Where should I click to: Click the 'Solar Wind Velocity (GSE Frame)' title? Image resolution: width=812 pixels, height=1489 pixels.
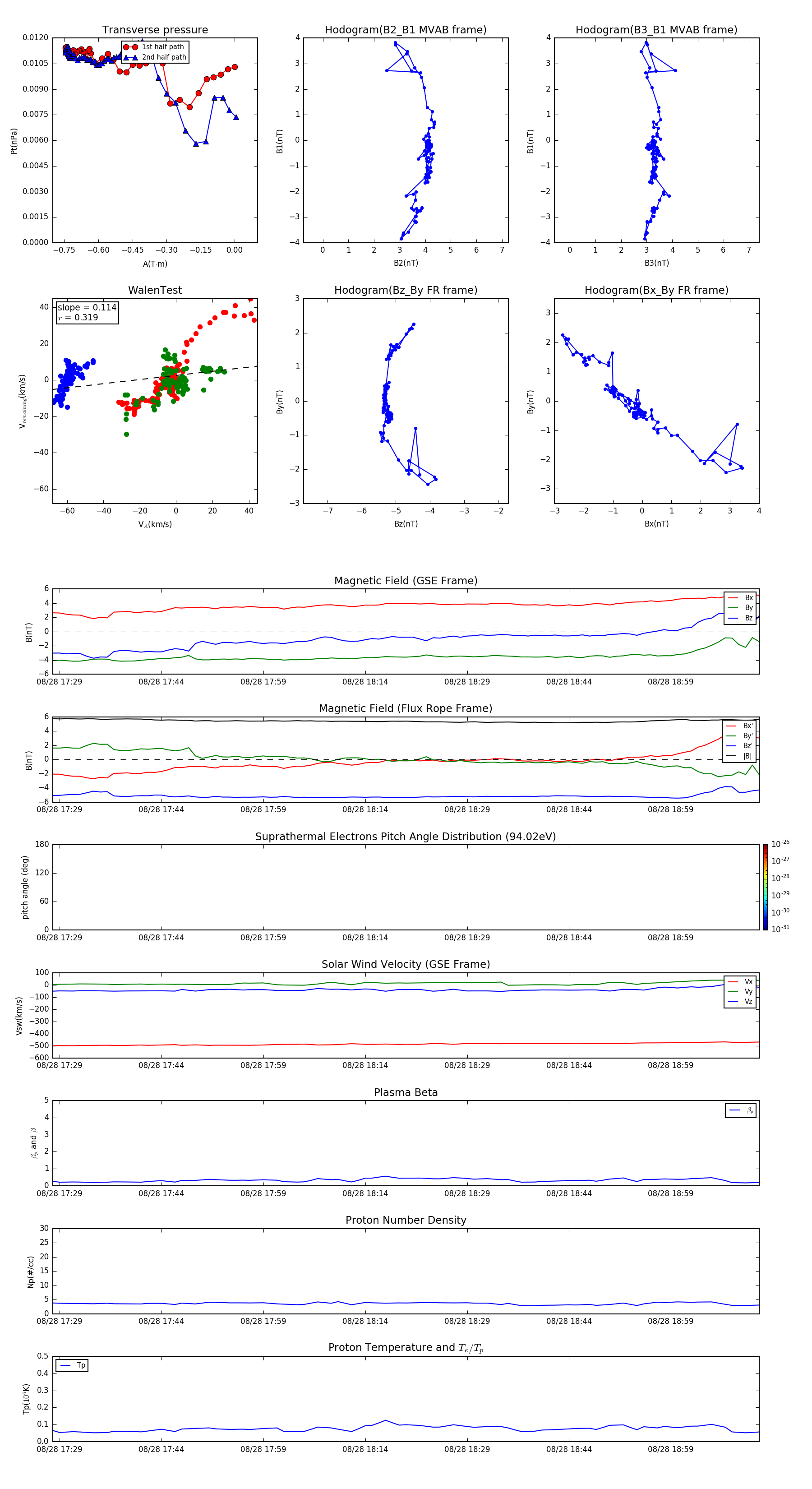tap(406, 964)
